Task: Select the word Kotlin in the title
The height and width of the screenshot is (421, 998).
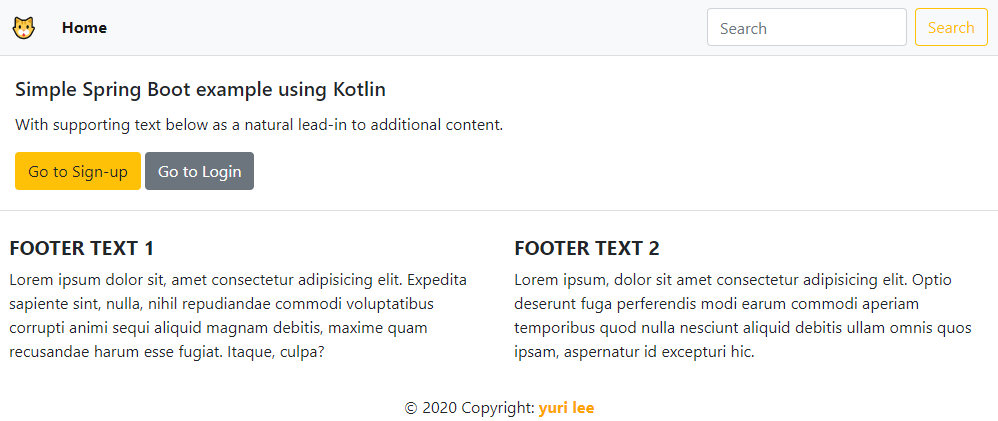Action: pos(360,90)
